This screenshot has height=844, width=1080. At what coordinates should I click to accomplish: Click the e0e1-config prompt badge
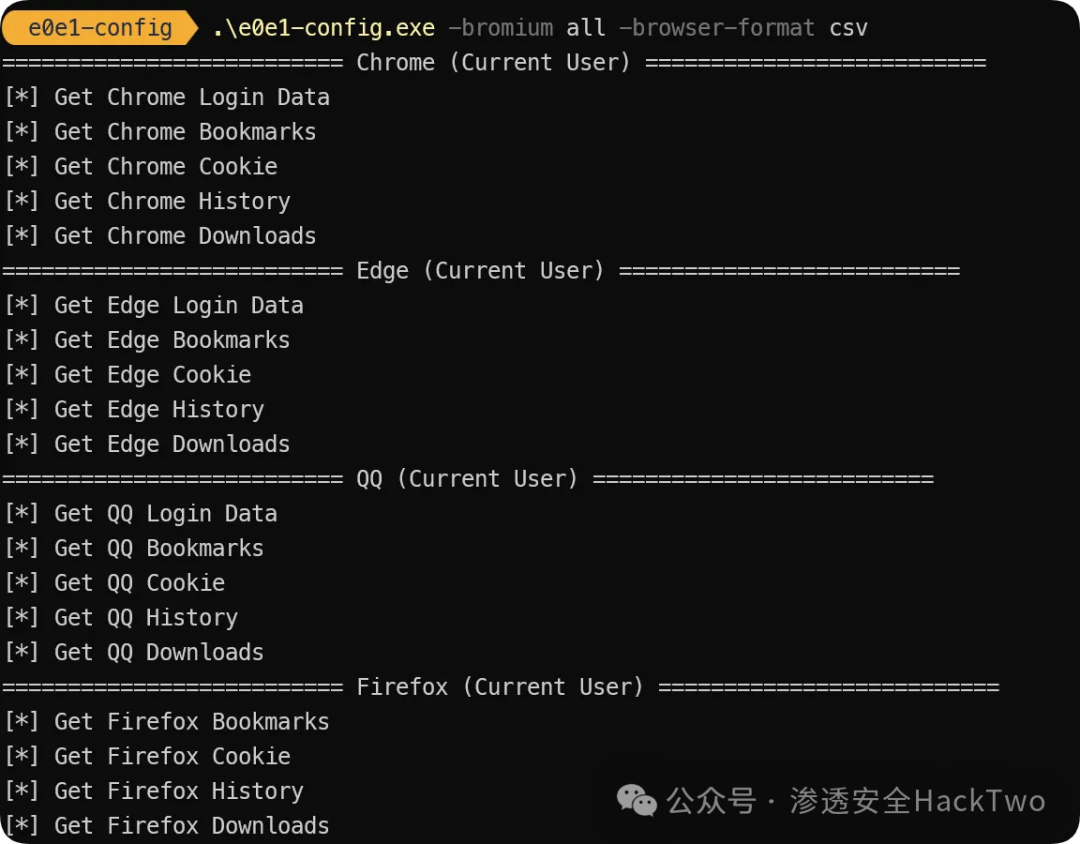(101, 28)
